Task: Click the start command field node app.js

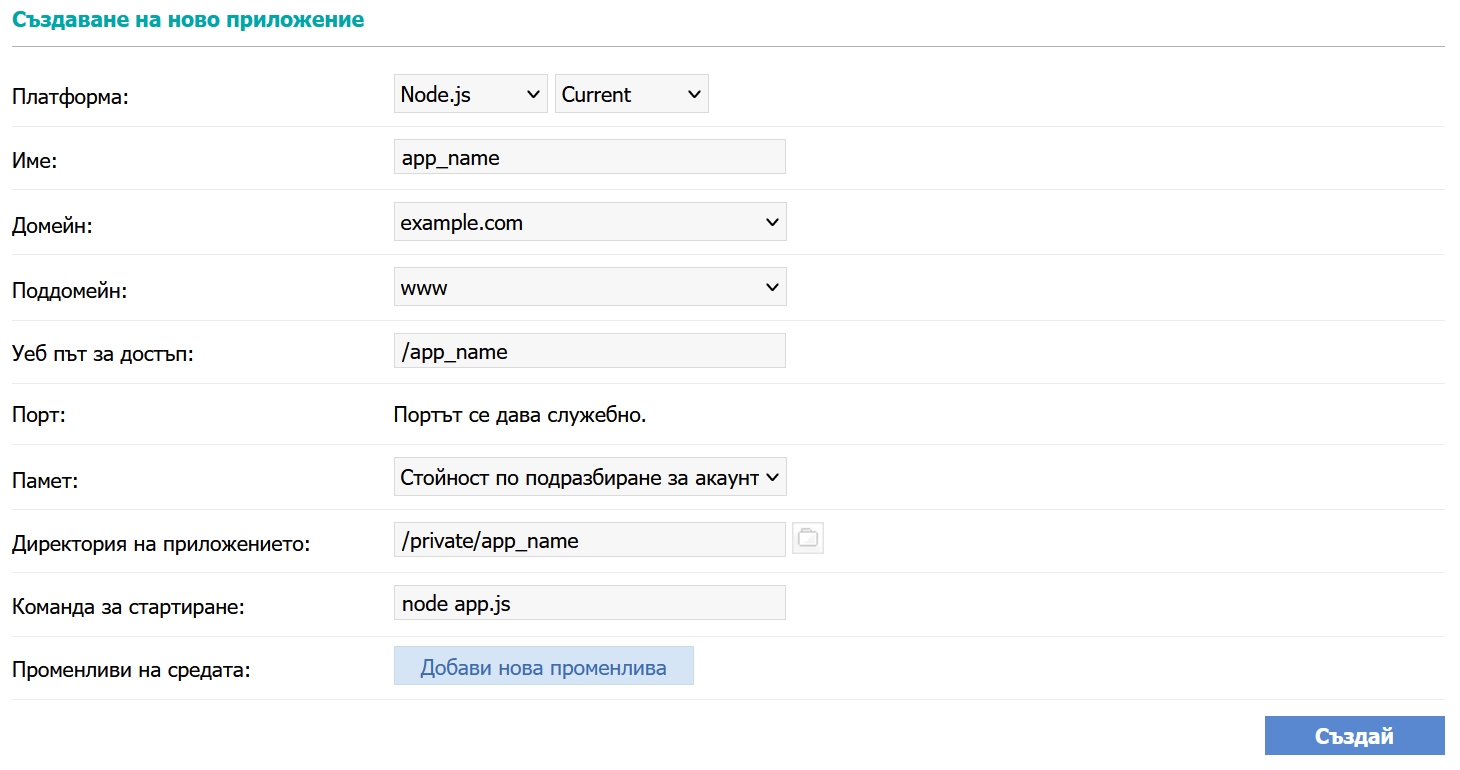Action: click(590, 603)
